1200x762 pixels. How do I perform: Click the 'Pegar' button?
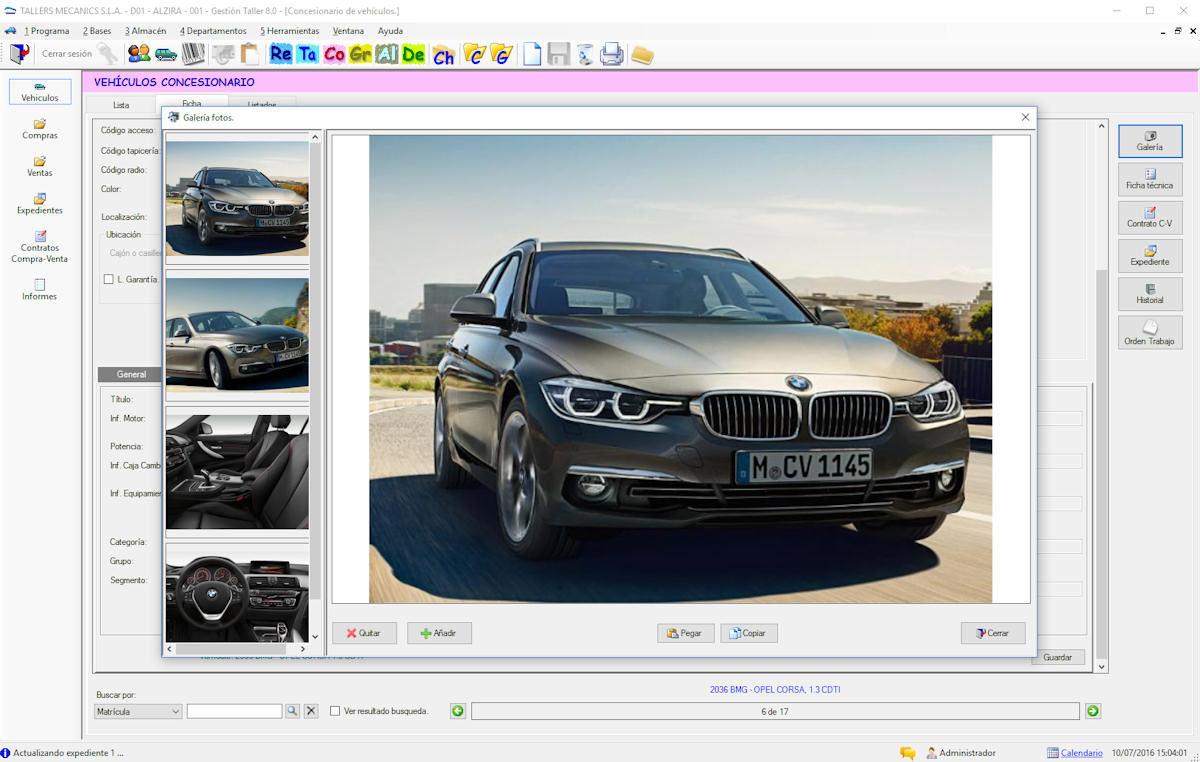[x=686, y=633]
